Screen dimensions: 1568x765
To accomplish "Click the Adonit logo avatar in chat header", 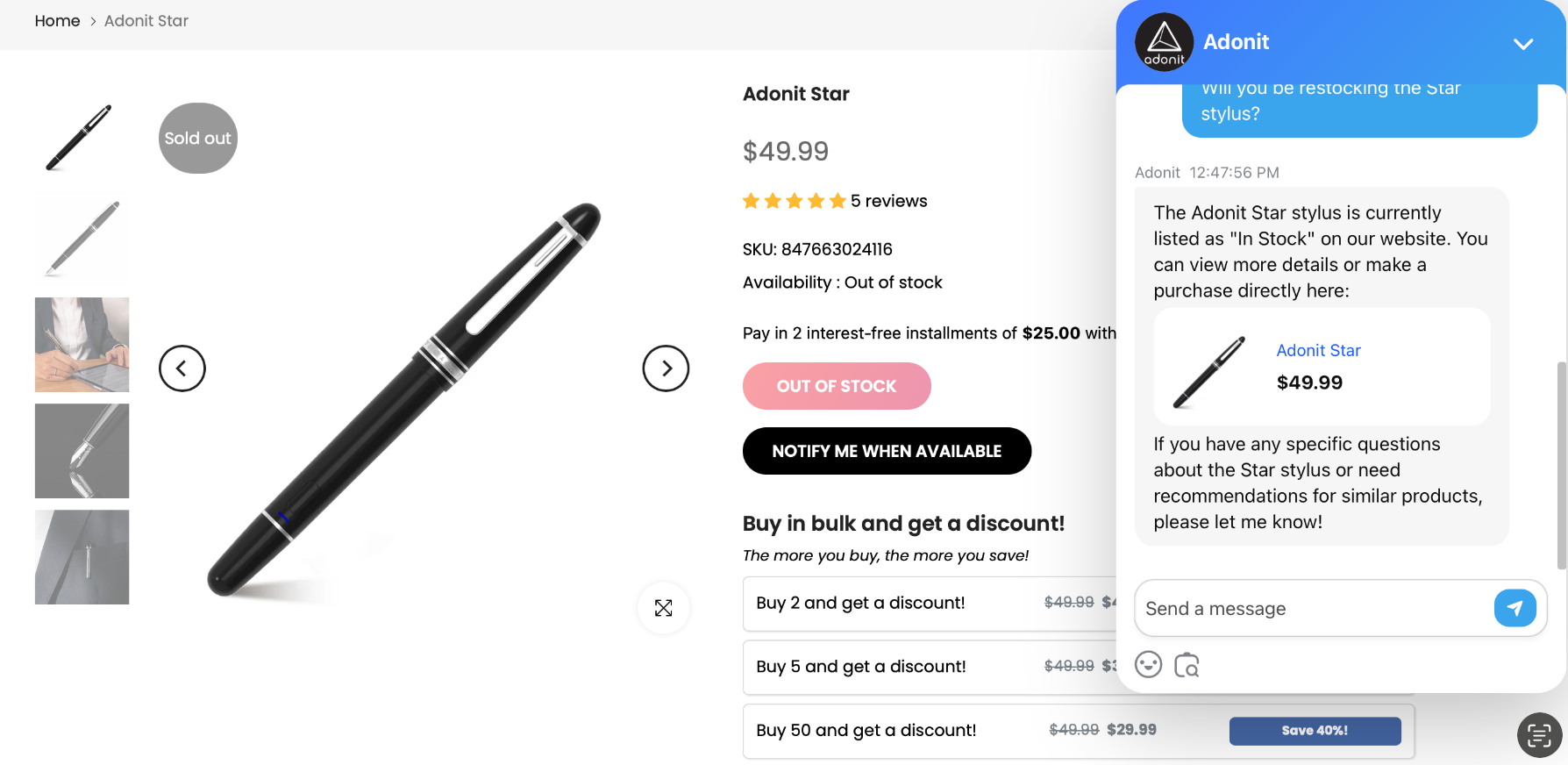I will [x=1164, y=42].
